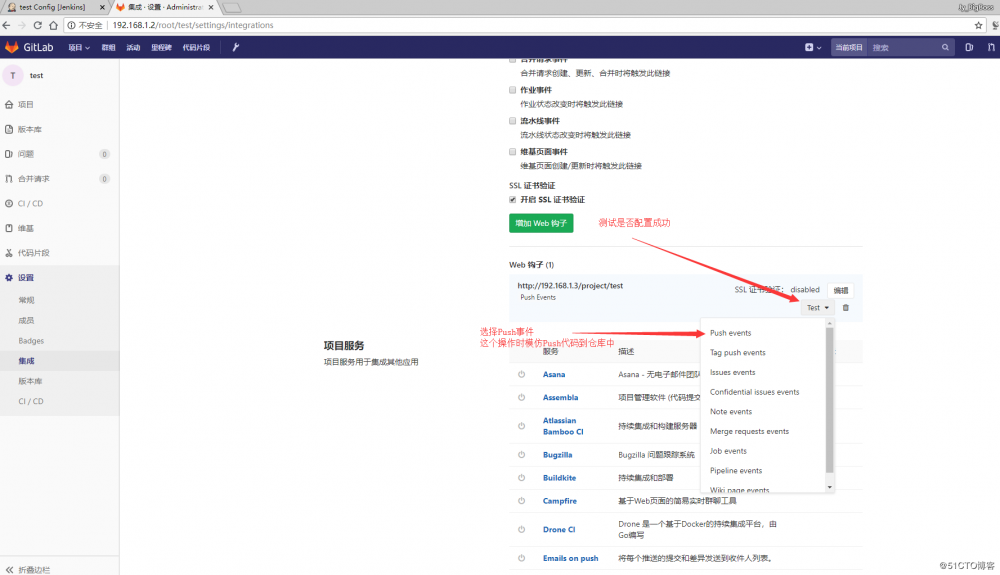Image resolution: width=1000 pixels, height=575 pixels.
Task: Open the admin area wrench icon
Action: 235,47
